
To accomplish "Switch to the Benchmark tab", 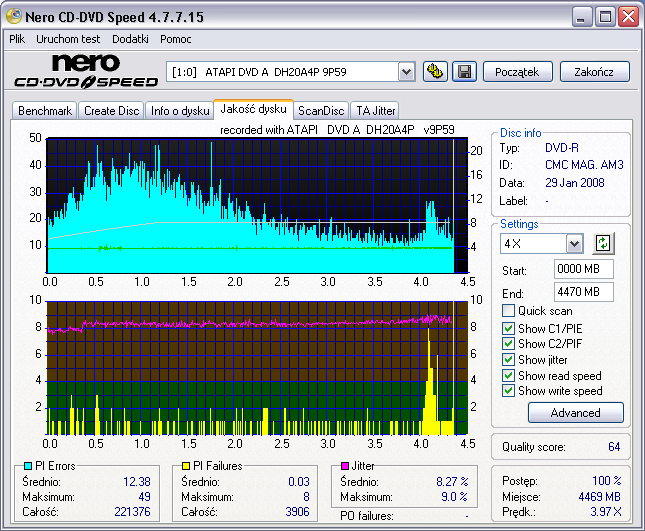I will (45, 111).
